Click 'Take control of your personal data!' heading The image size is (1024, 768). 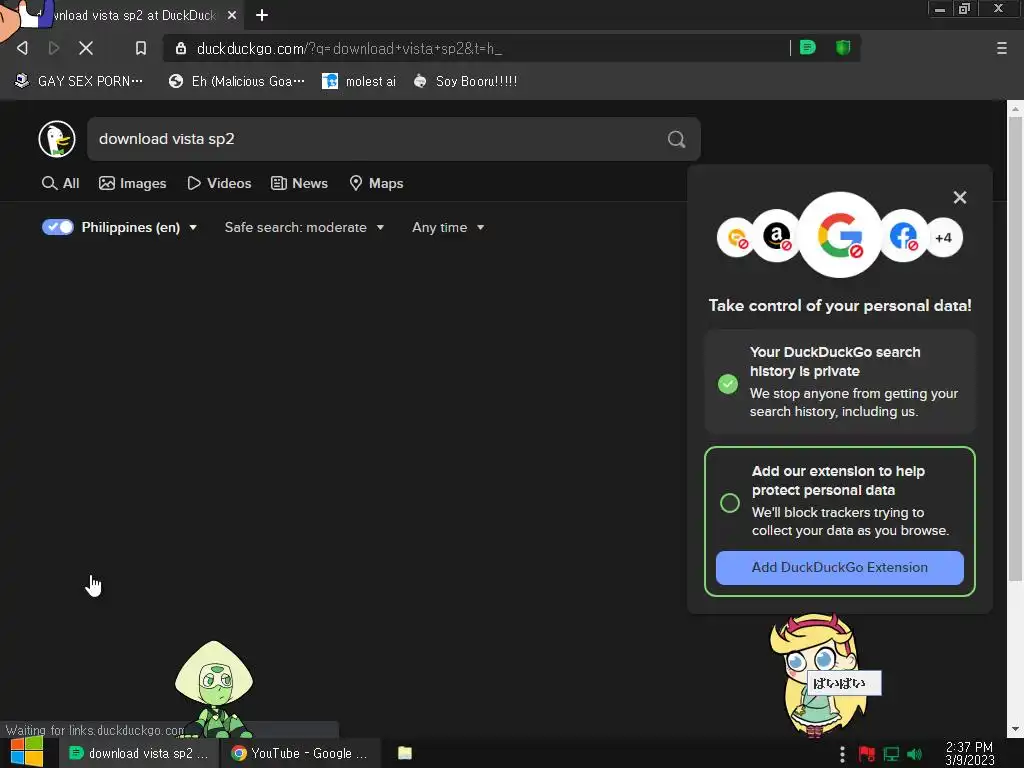coord(840,306)
